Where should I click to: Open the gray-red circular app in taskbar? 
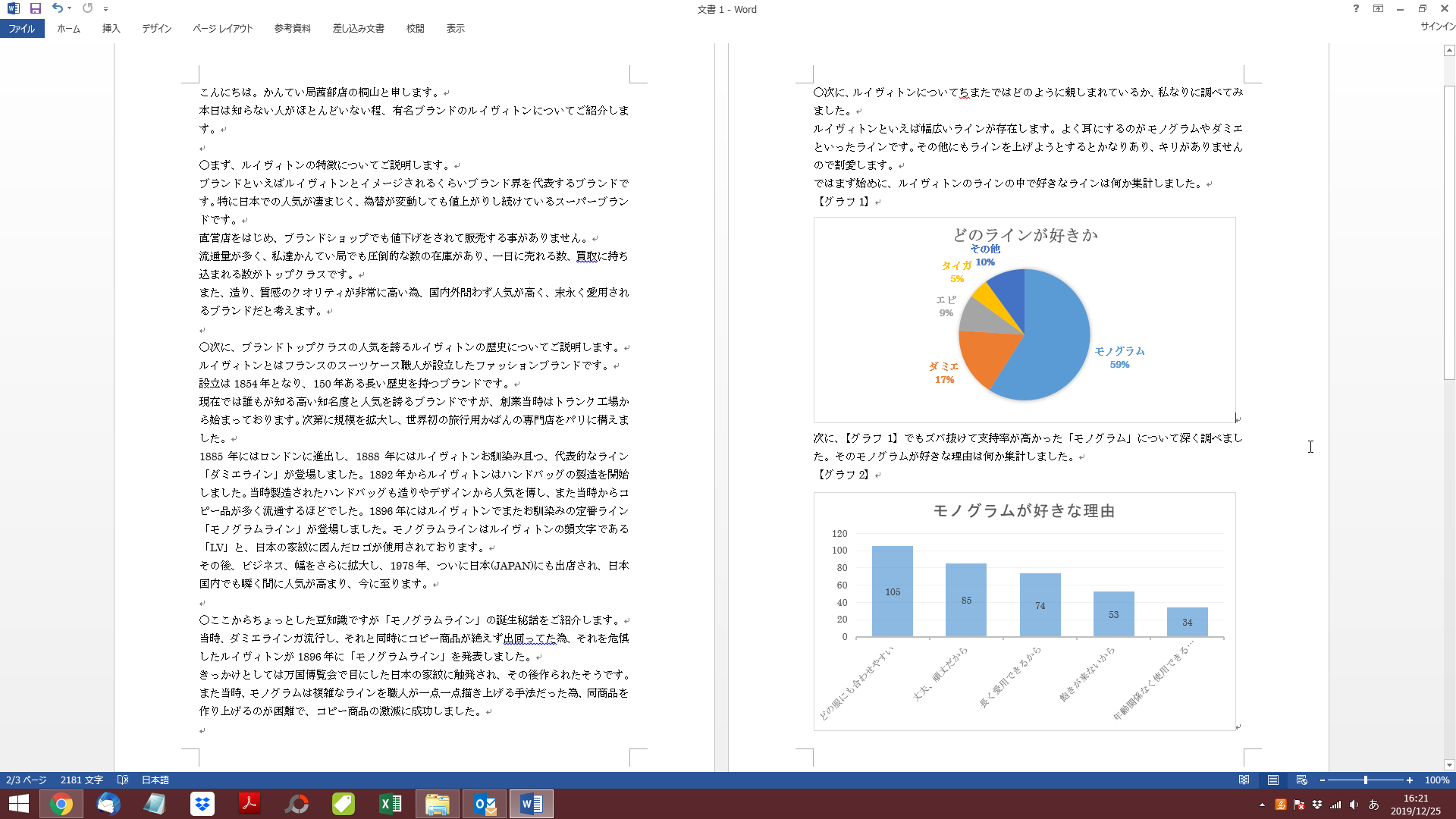297,804
